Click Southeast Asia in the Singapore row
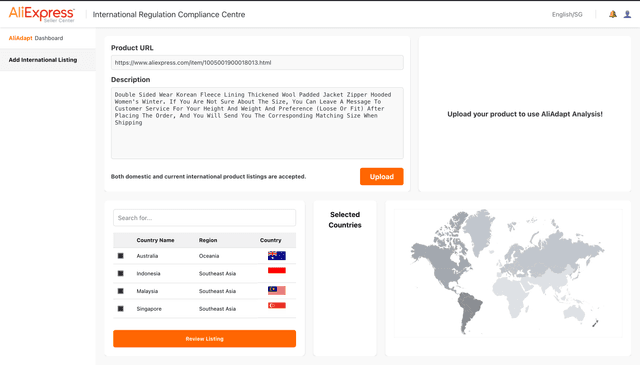 point(218,309)
